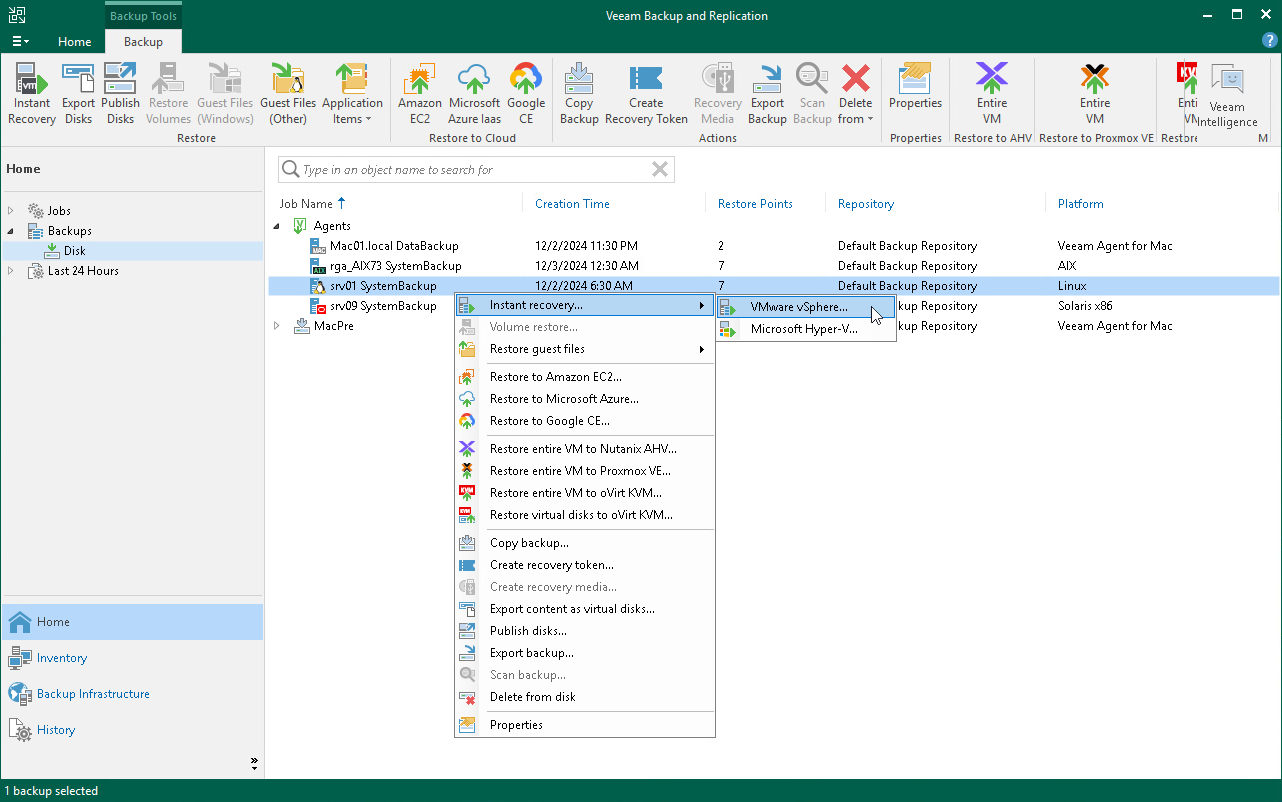Open Properties from the context menu
1282x802 pixels.
(x=585, y=725)
